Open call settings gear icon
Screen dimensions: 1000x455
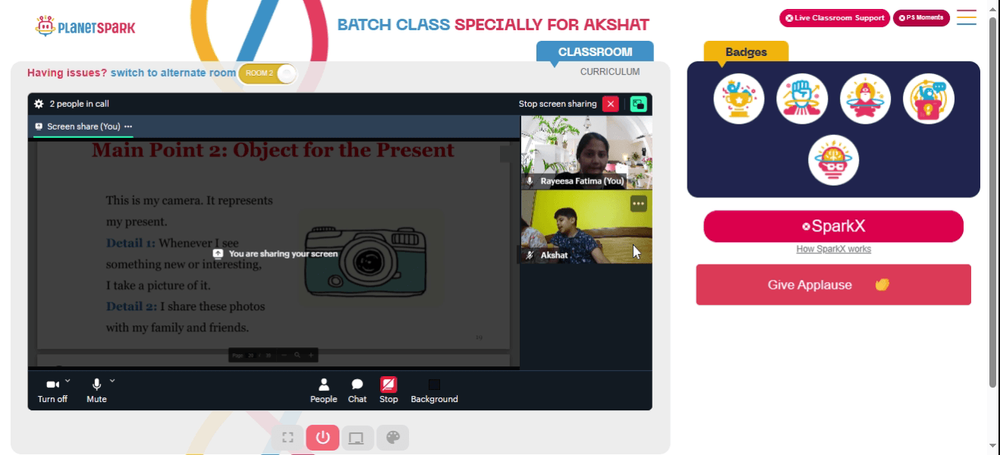tap(39, 103)
